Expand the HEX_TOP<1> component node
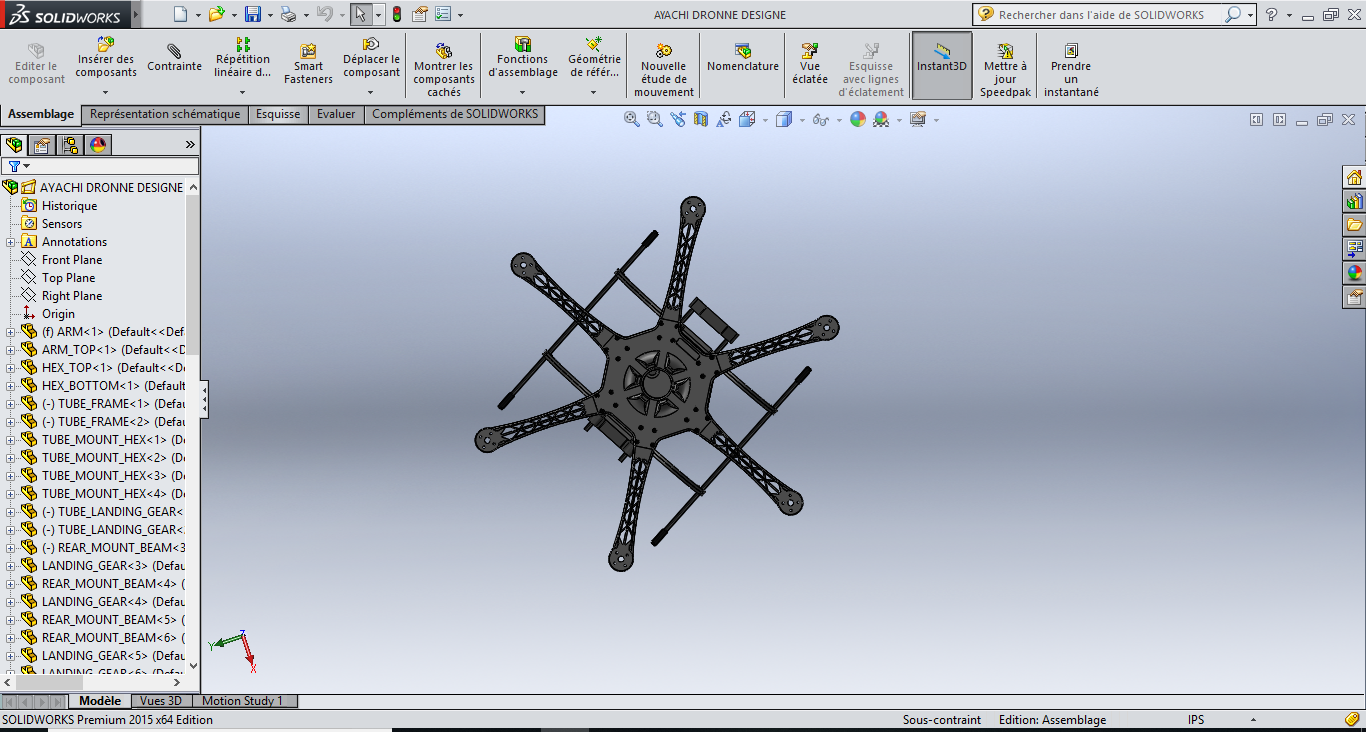 click(11, 368)
